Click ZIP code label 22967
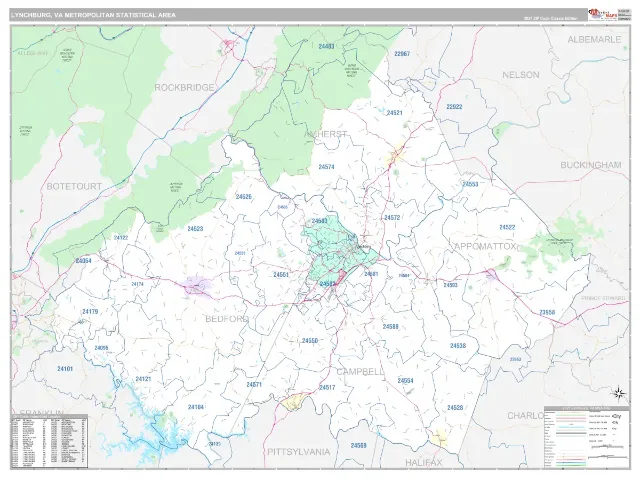 click(x=402, y=53)
